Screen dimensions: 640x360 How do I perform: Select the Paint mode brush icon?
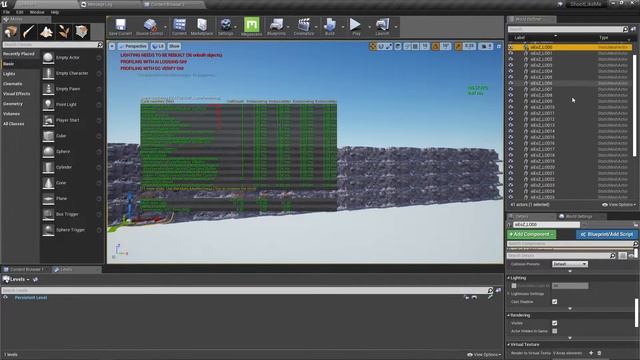(x=29, y=32)
